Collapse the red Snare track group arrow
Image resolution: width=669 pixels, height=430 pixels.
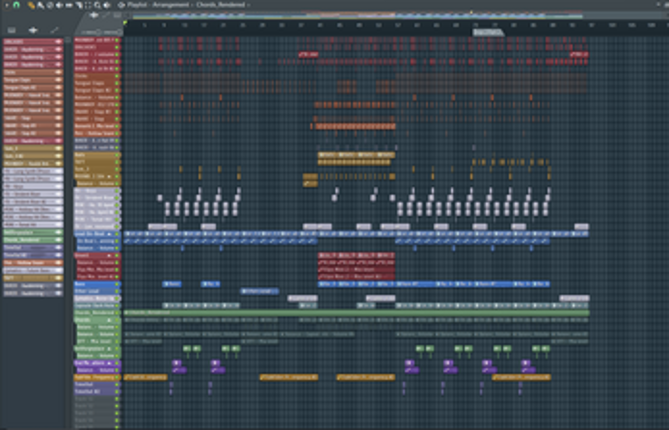[109, 256]
